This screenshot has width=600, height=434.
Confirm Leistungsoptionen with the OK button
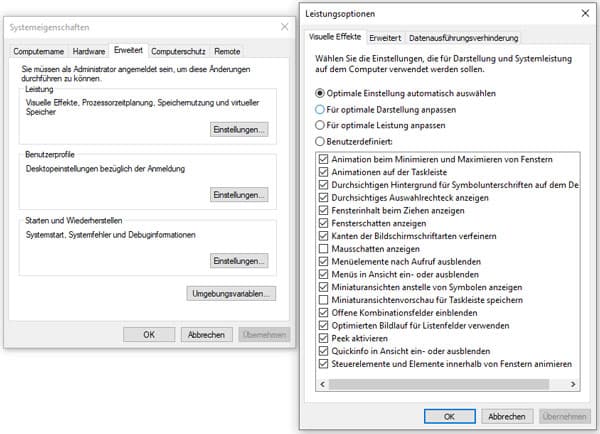(449, 415)
